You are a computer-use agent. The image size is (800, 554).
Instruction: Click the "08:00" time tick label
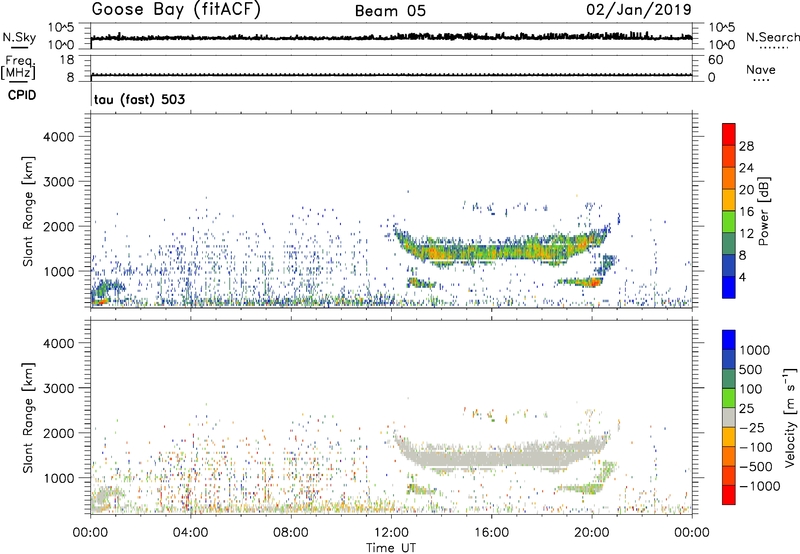[291, 533]
